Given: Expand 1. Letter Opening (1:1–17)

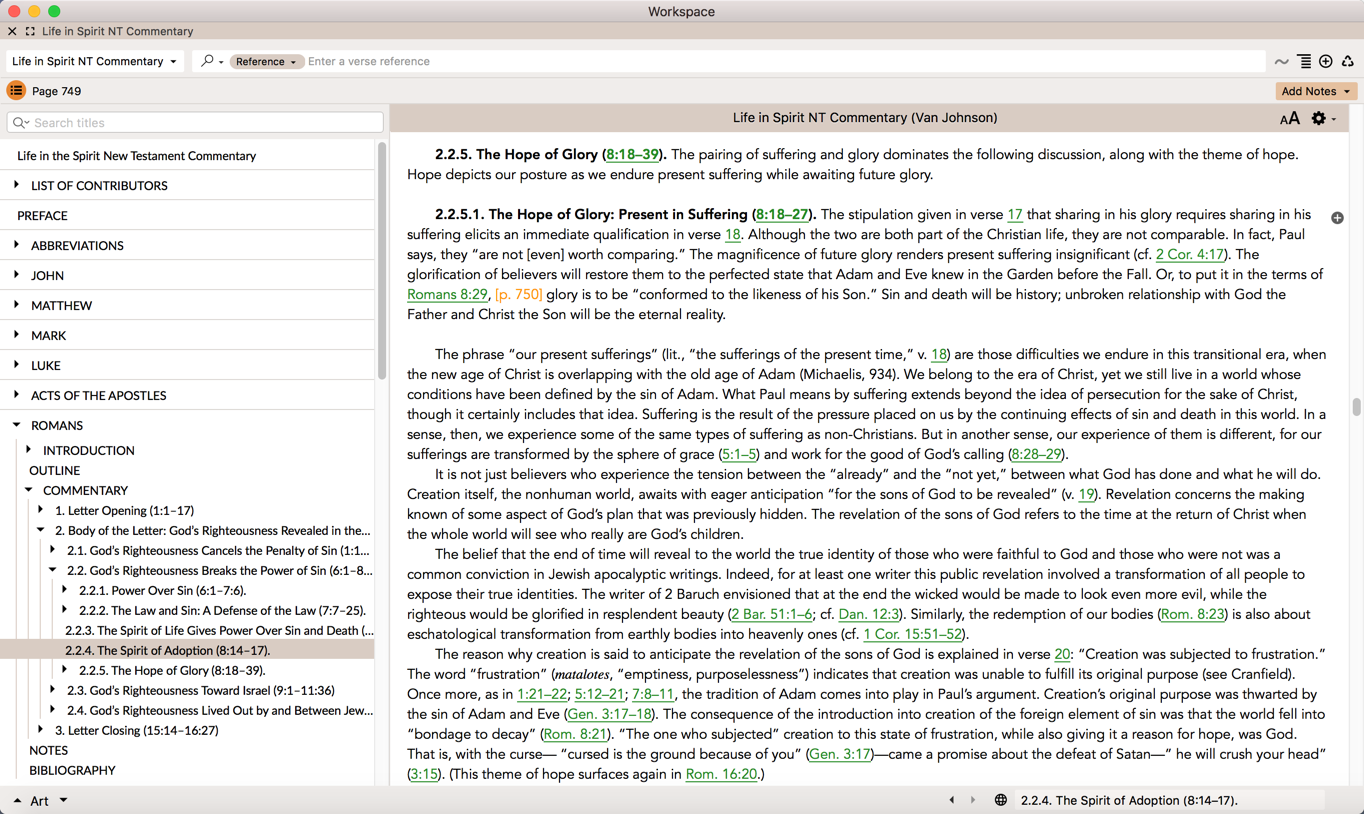Looking at the screenshot, I should [40, 510].
